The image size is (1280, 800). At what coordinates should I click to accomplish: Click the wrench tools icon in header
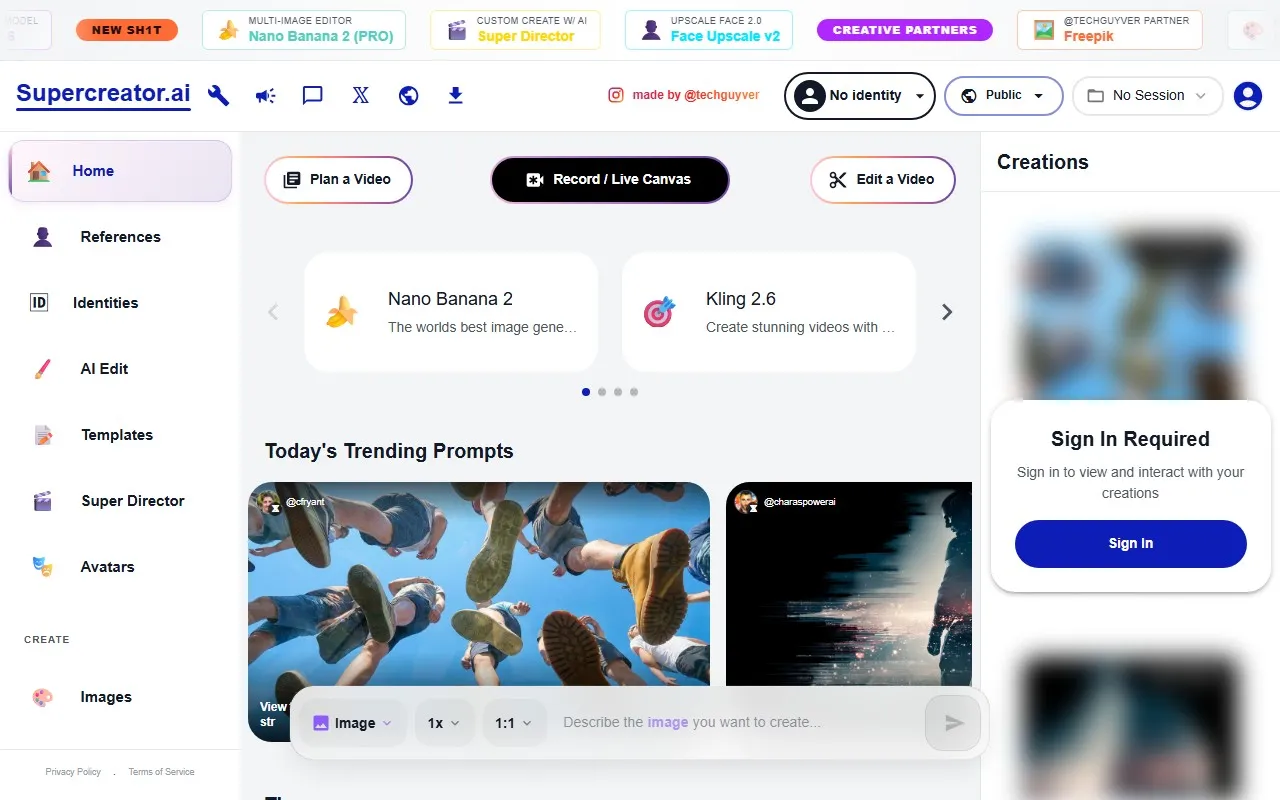tap(218, 95)
